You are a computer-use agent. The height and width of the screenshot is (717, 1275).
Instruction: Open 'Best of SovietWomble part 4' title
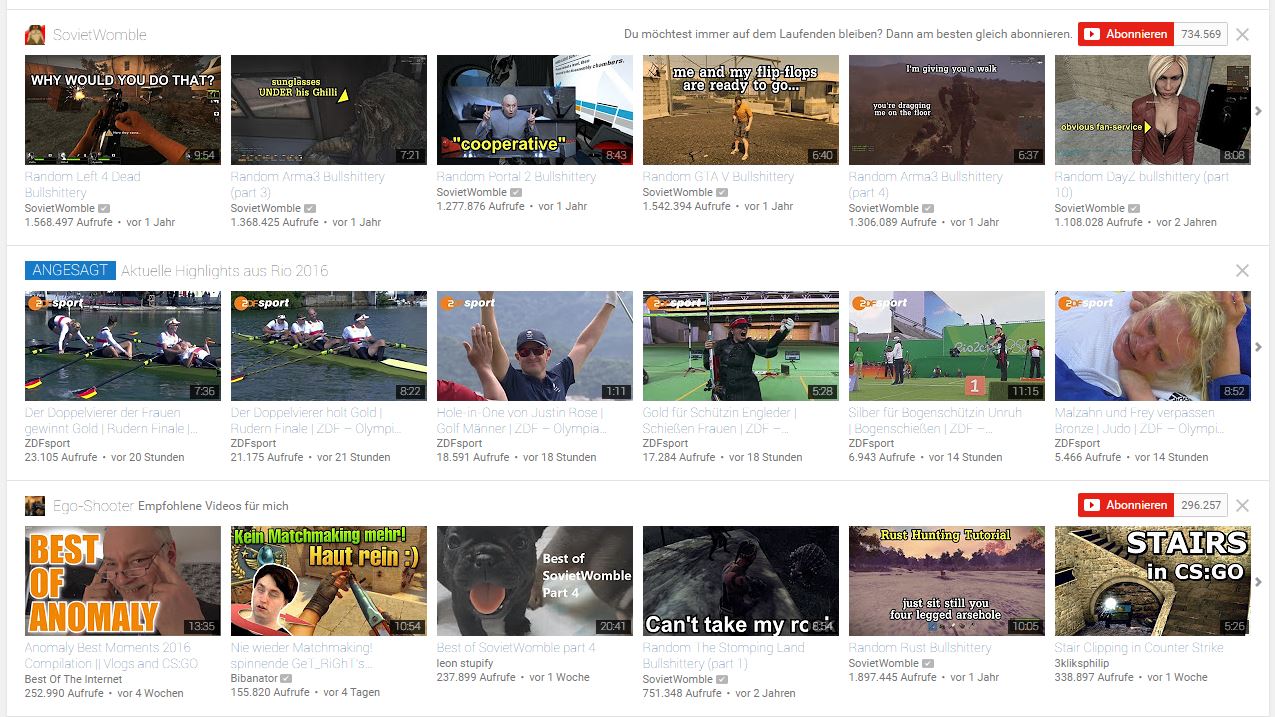coord(516,648)
